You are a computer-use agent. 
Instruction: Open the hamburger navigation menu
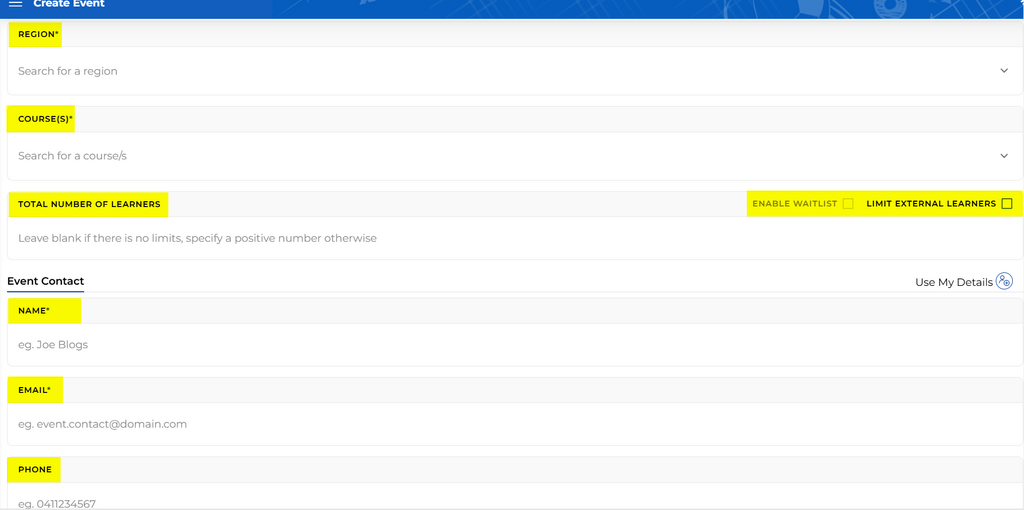[16, 4]
